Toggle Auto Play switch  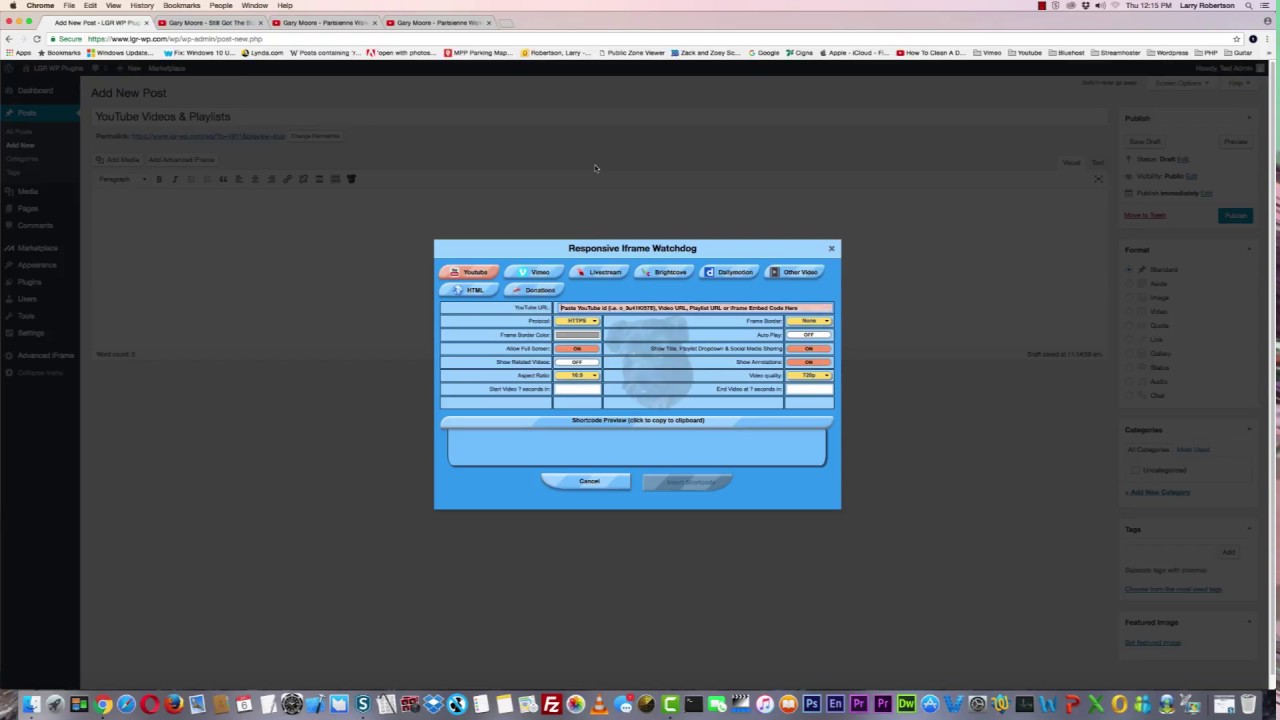tap(809, 335)
